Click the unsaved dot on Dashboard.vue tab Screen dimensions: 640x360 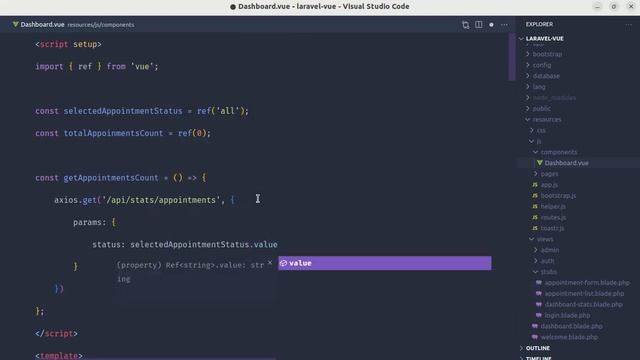pos(491,25)
